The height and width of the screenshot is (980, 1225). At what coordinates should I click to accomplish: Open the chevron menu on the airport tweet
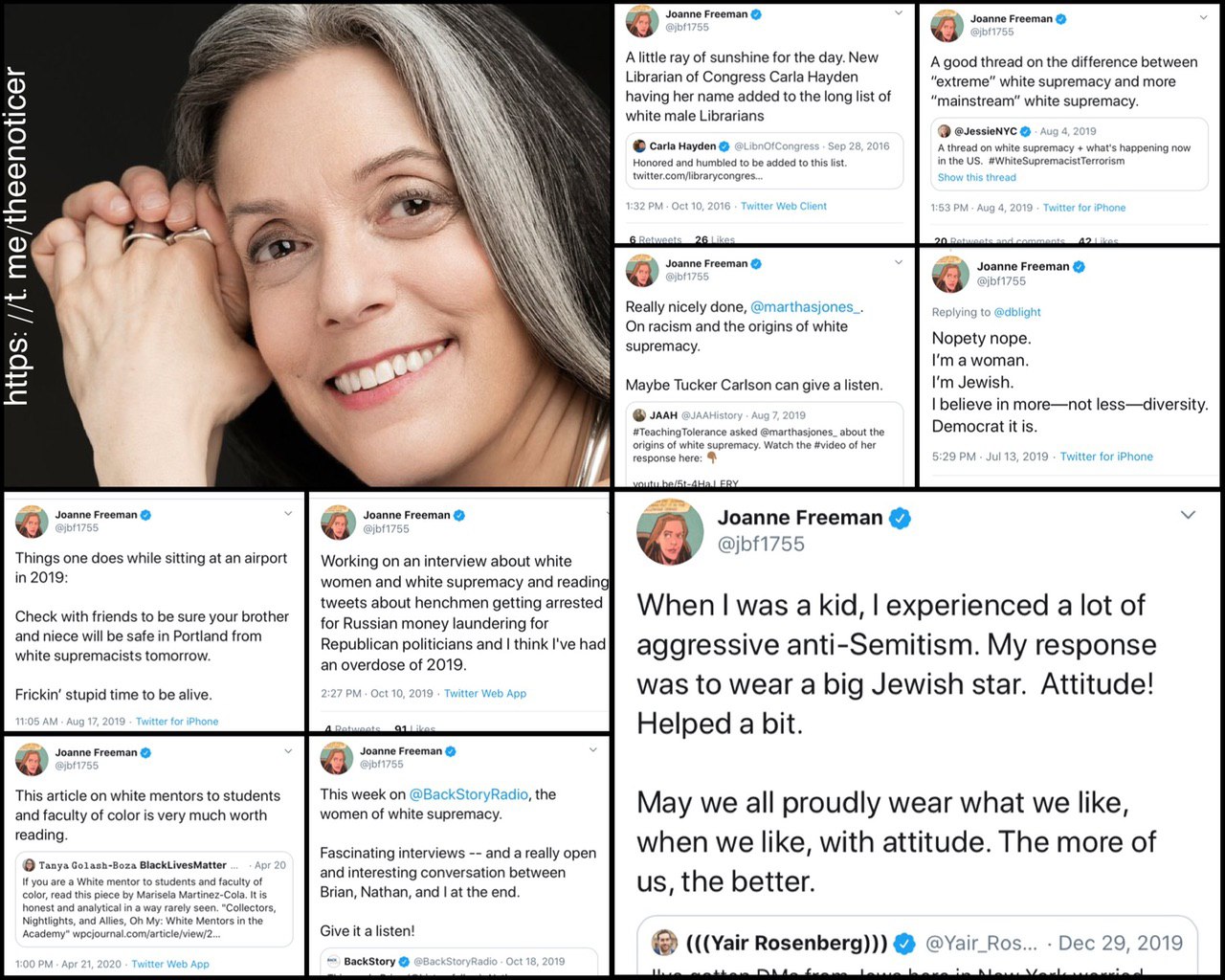pyautogui.click(x=288, y=514)
